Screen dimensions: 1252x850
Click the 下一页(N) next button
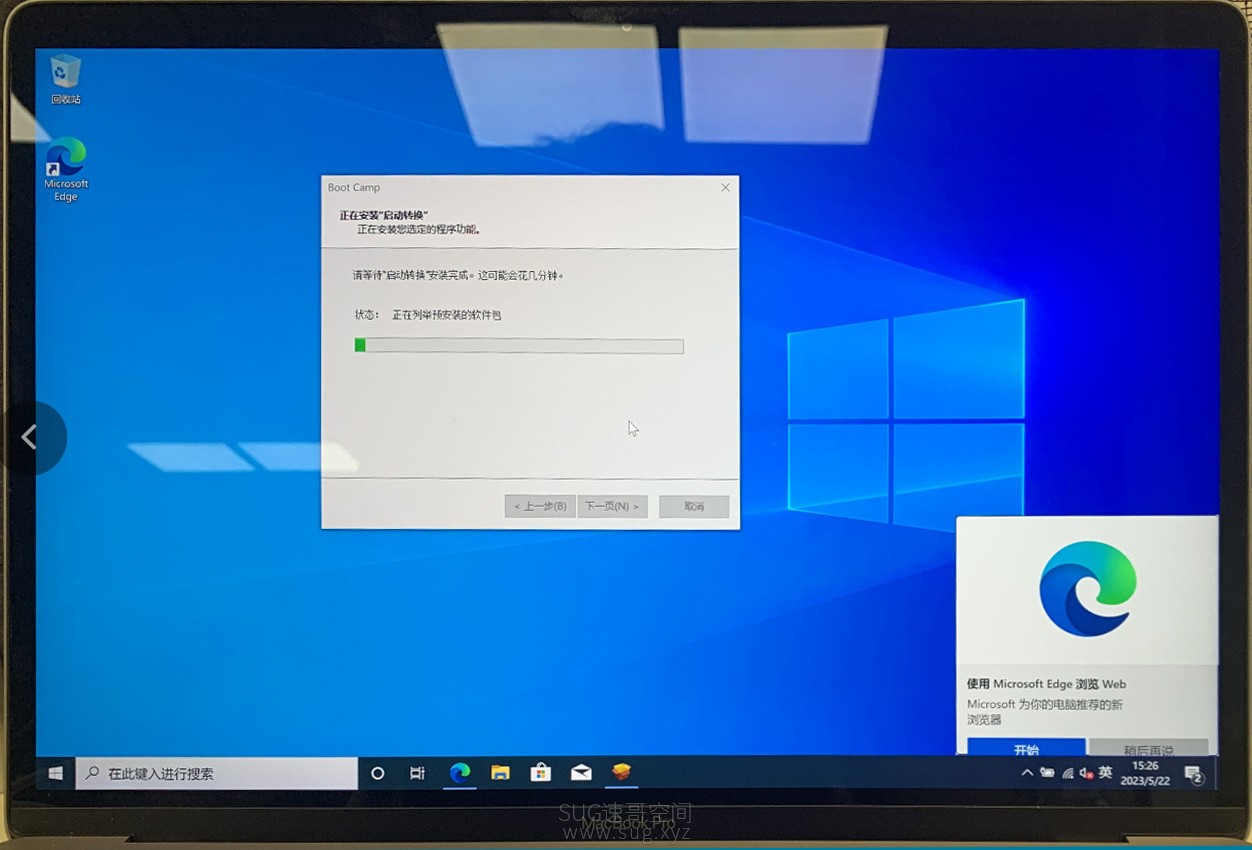[612, 506]
